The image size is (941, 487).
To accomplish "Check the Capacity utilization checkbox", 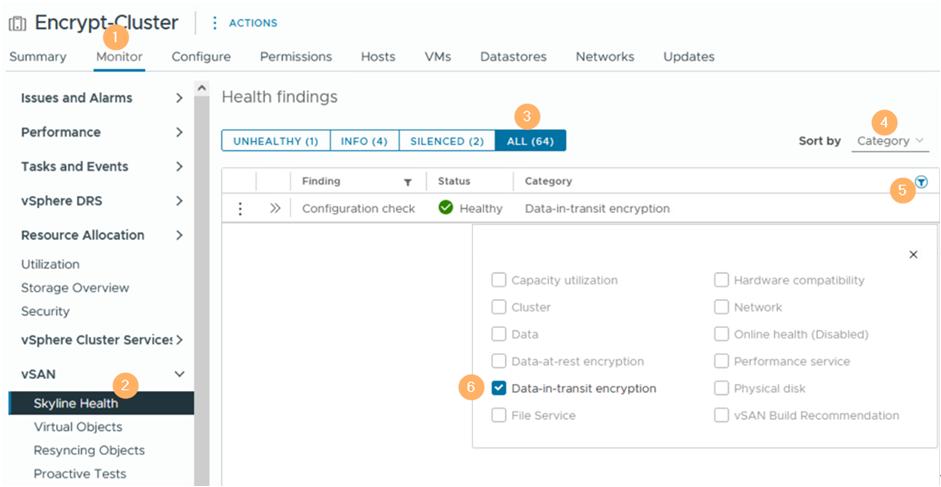I will coord(499,280).
